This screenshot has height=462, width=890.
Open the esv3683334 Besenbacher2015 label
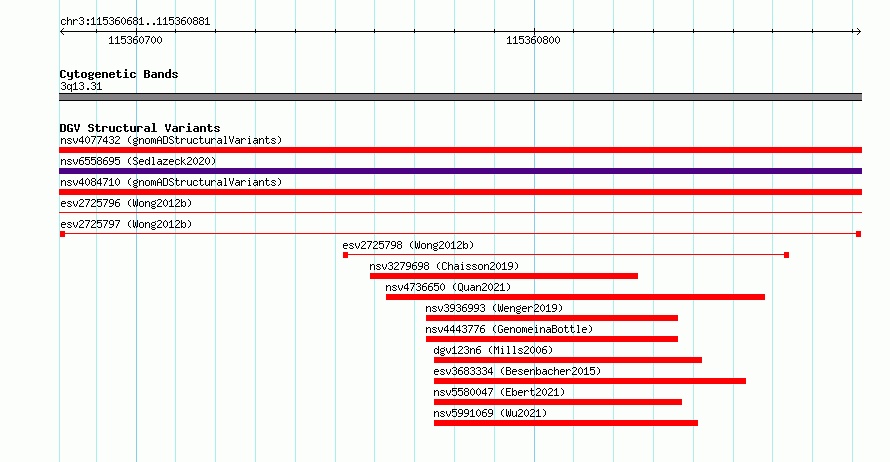(517, 371)
